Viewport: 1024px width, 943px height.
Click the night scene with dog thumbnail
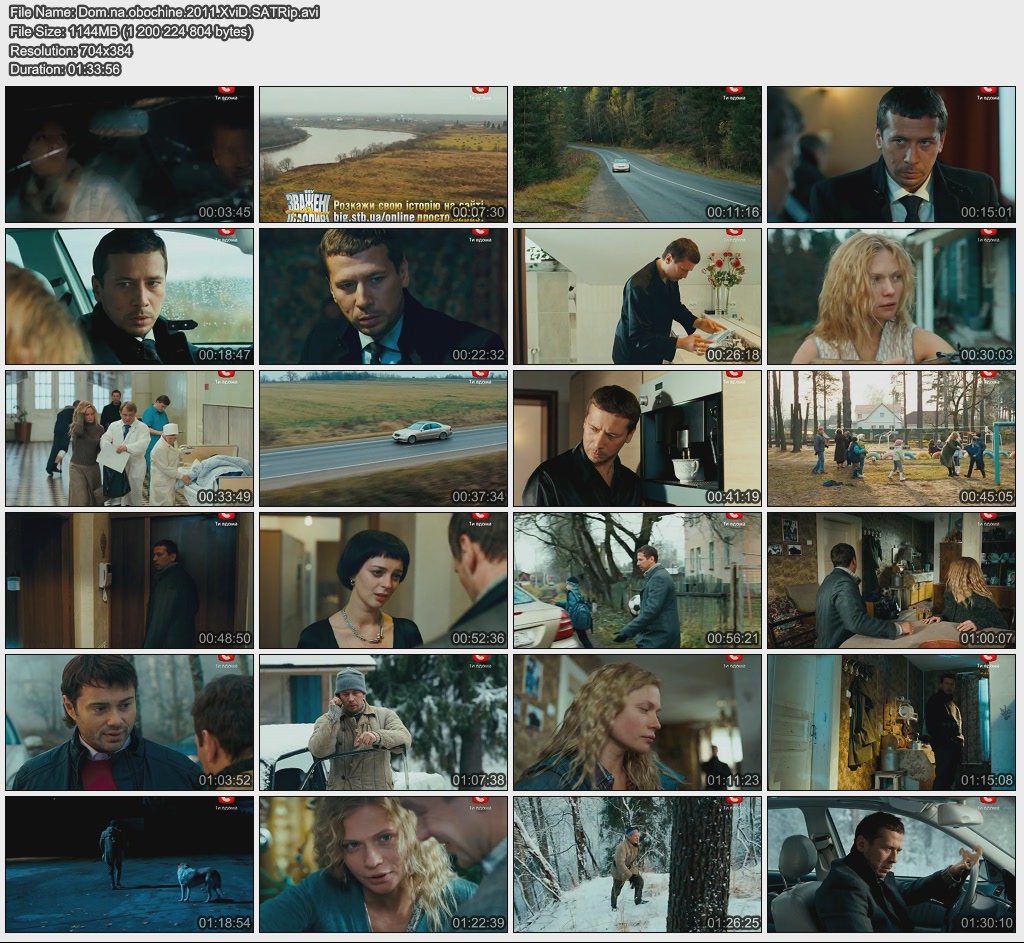[130, 865]
